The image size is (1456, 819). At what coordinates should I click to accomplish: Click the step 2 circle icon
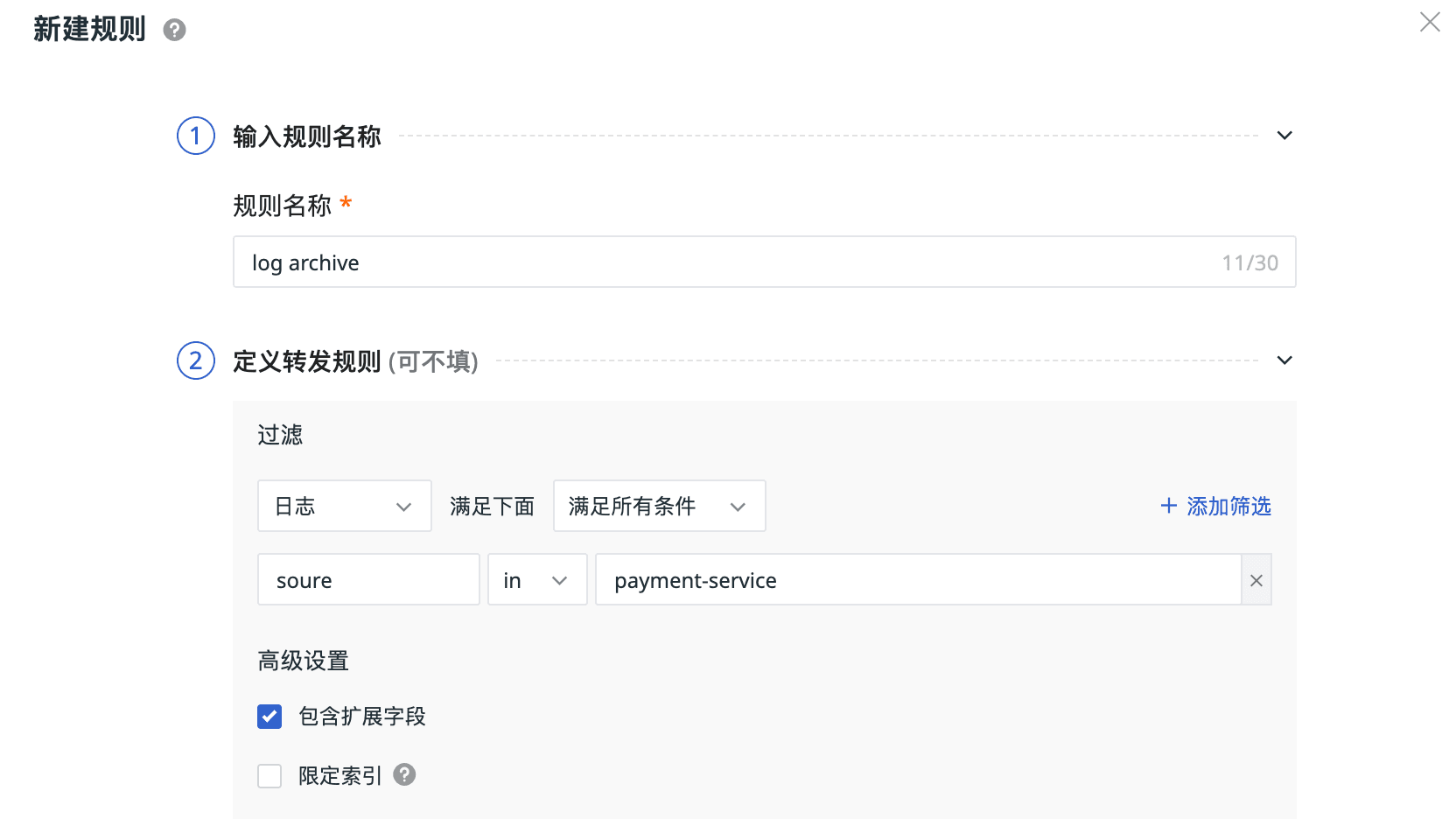196,360
